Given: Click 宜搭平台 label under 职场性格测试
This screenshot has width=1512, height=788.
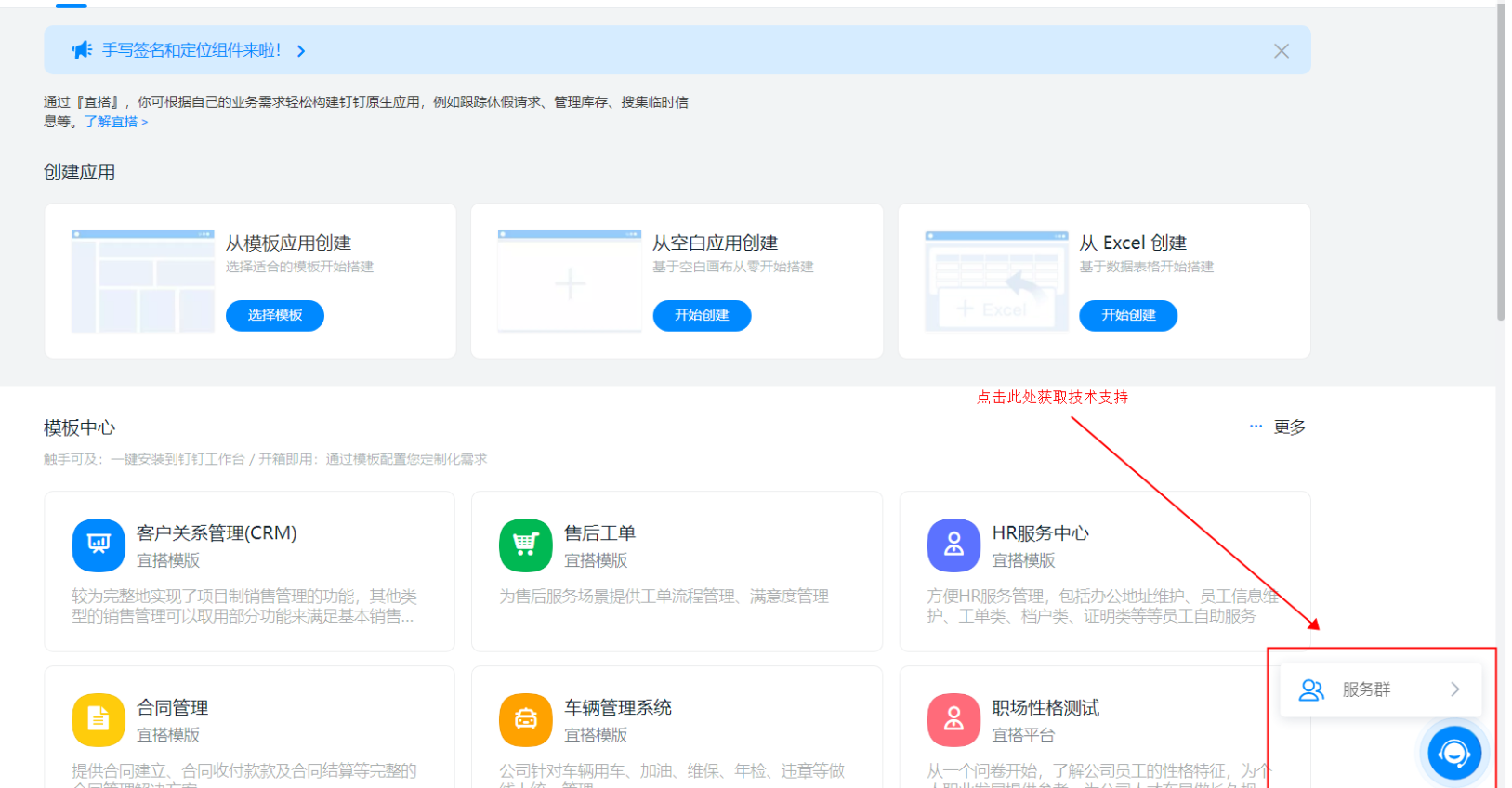Looking at the screenshot, I should [x=1023, y=735].
